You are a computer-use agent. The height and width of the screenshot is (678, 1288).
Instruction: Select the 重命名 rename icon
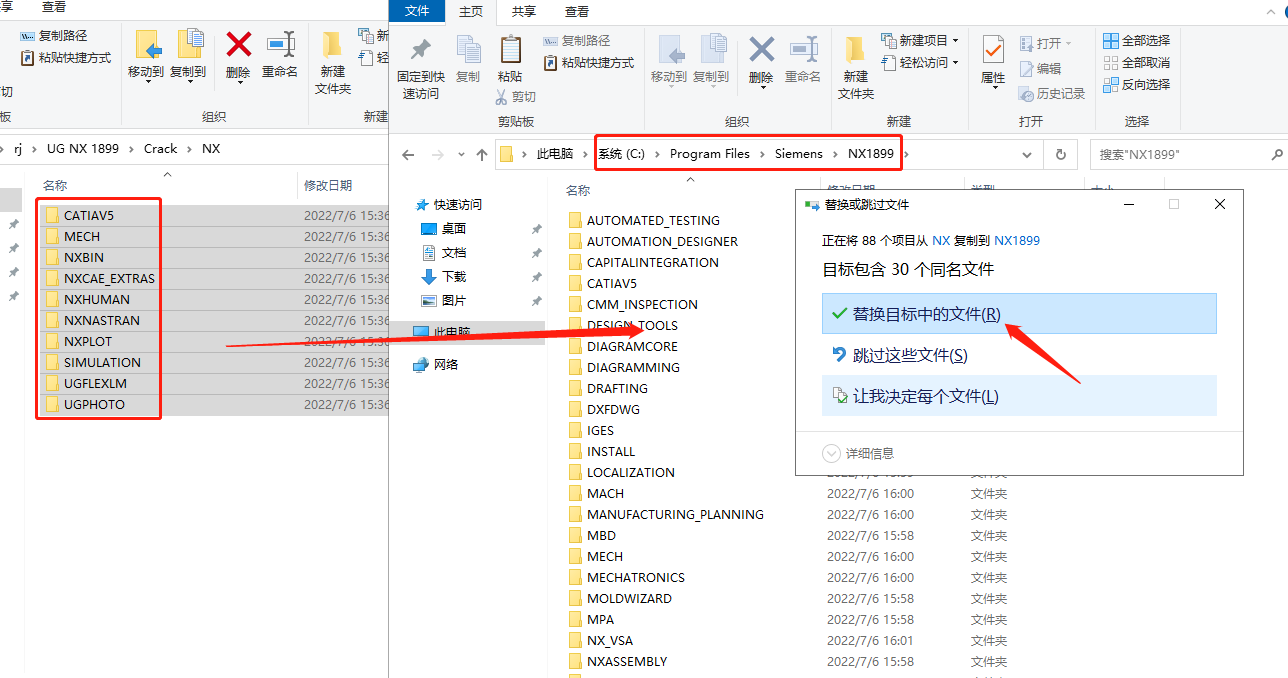coord(803,55)
